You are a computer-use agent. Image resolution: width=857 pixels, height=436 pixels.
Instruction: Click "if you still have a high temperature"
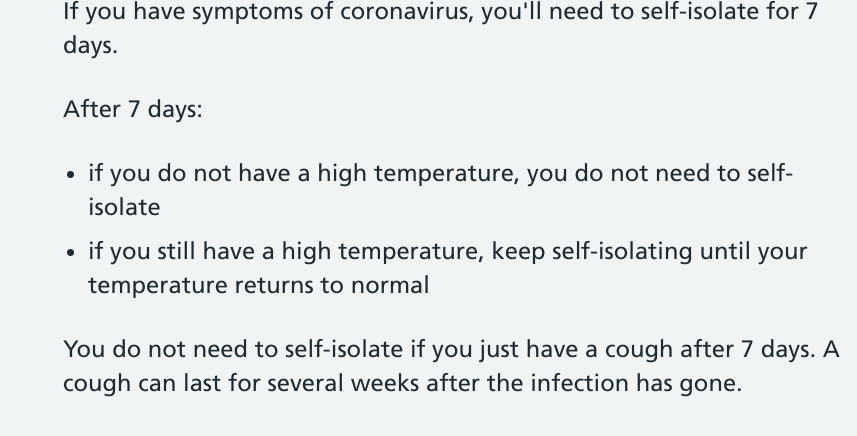tap(285, 252)
